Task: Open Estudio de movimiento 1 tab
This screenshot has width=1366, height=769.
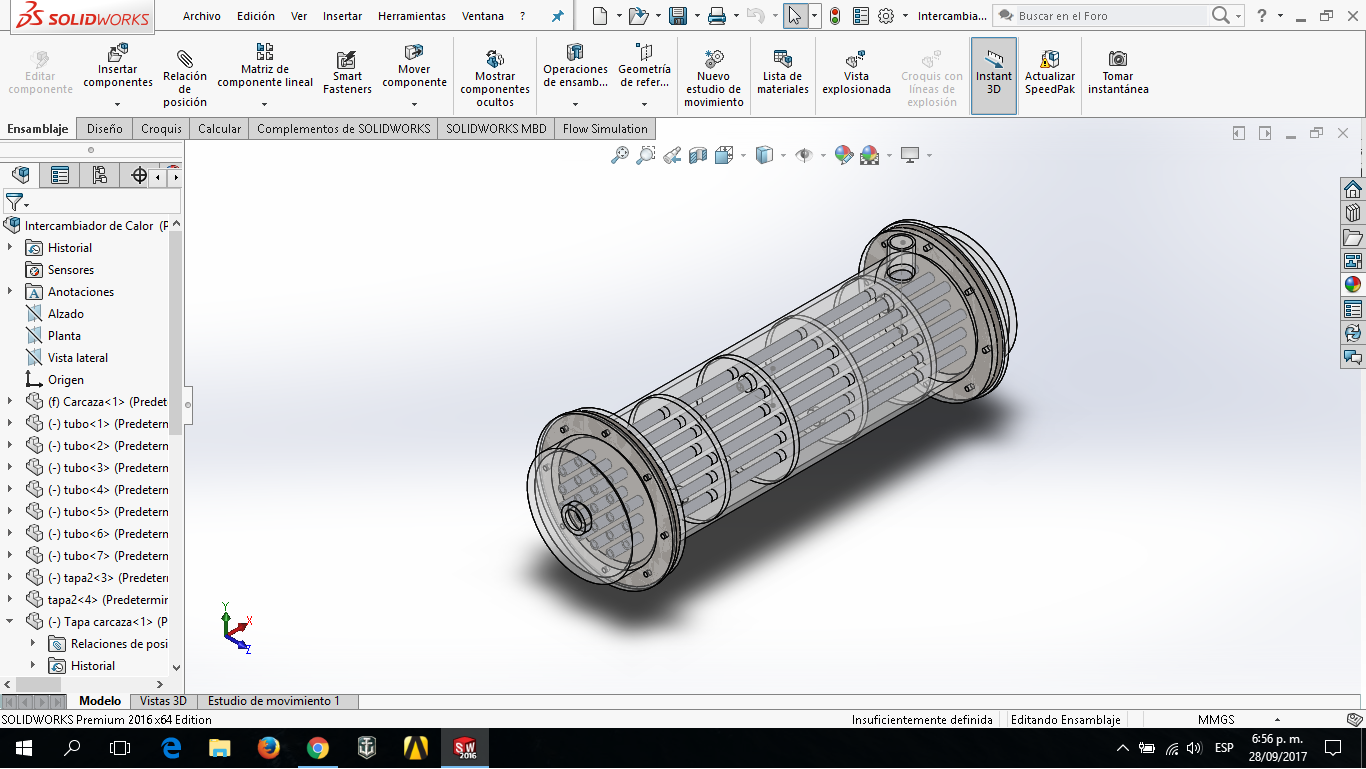Action: pos(274,701)
